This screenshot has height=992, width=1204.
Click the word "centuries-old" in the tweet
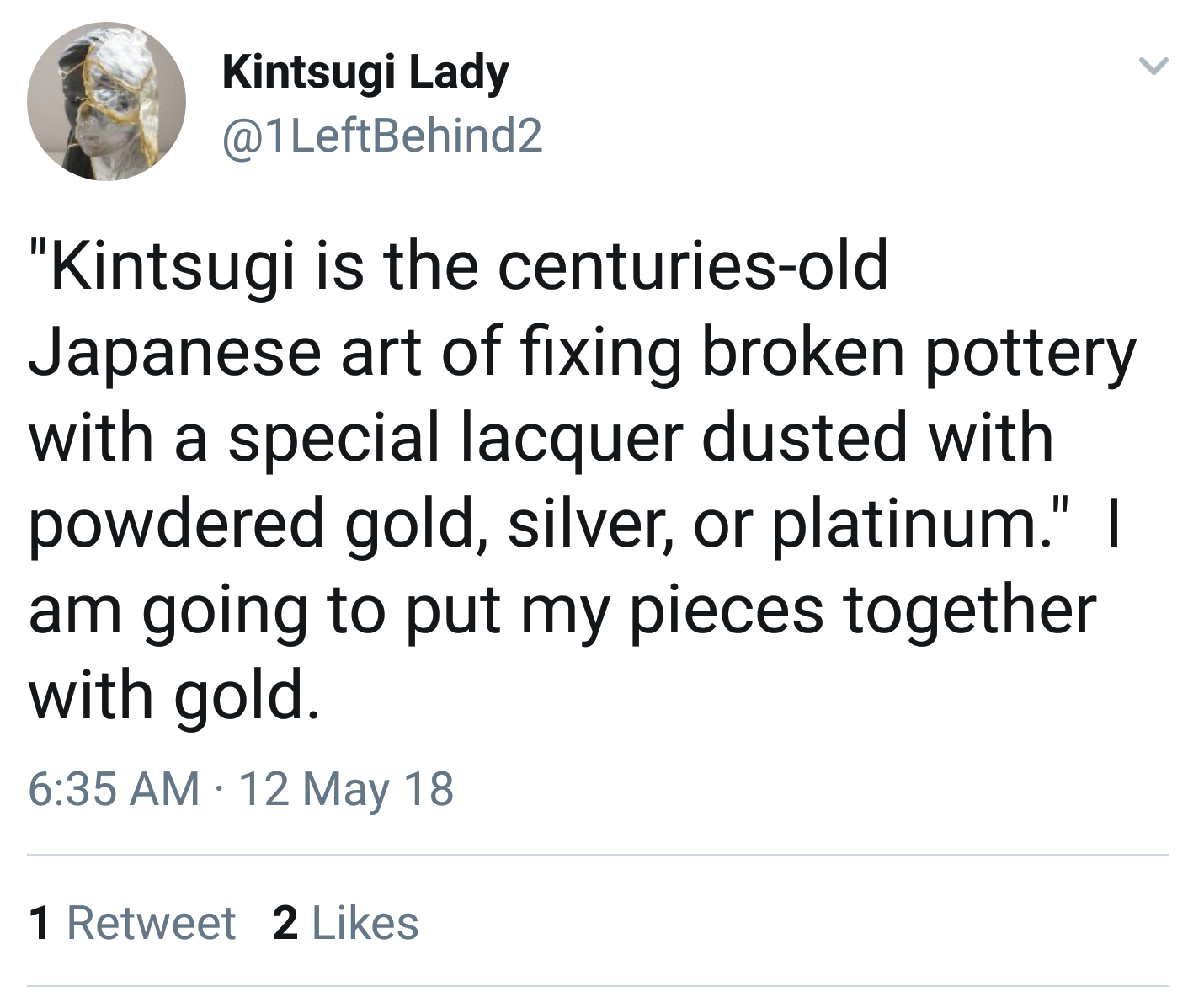click(x=692, y=266)
